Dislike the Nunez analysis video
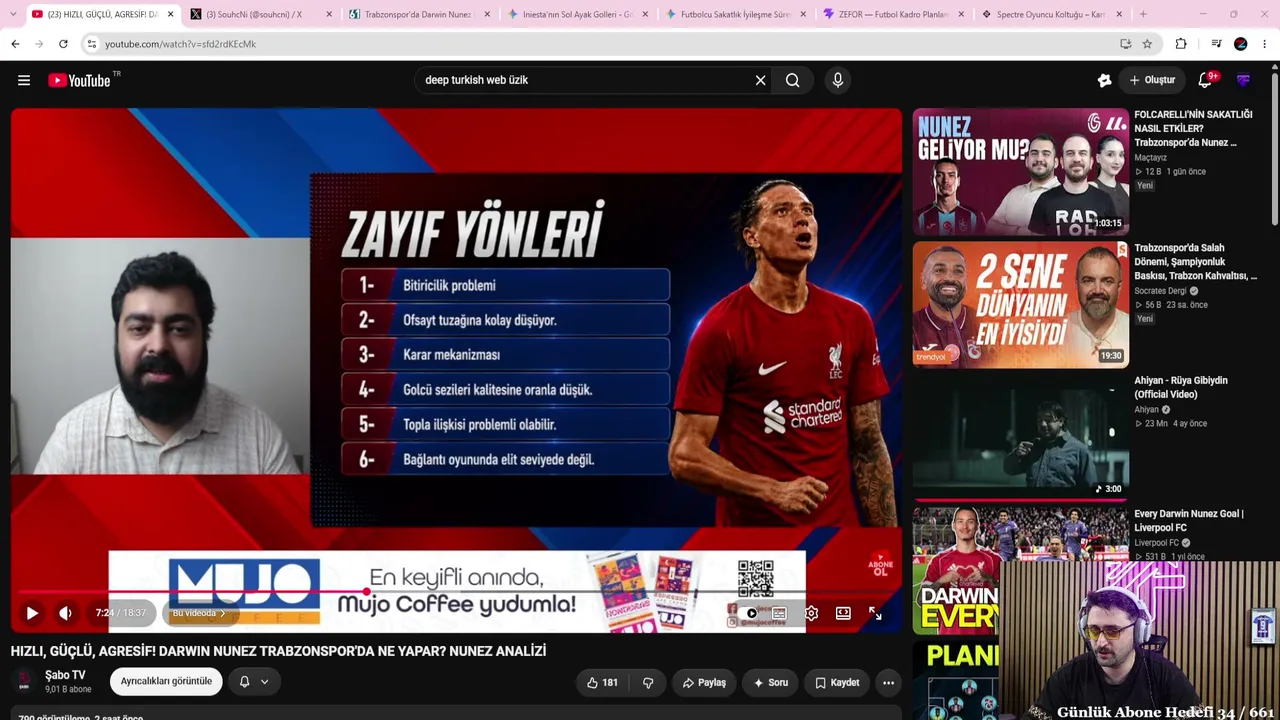1280x720 pixels. (648, 683)
